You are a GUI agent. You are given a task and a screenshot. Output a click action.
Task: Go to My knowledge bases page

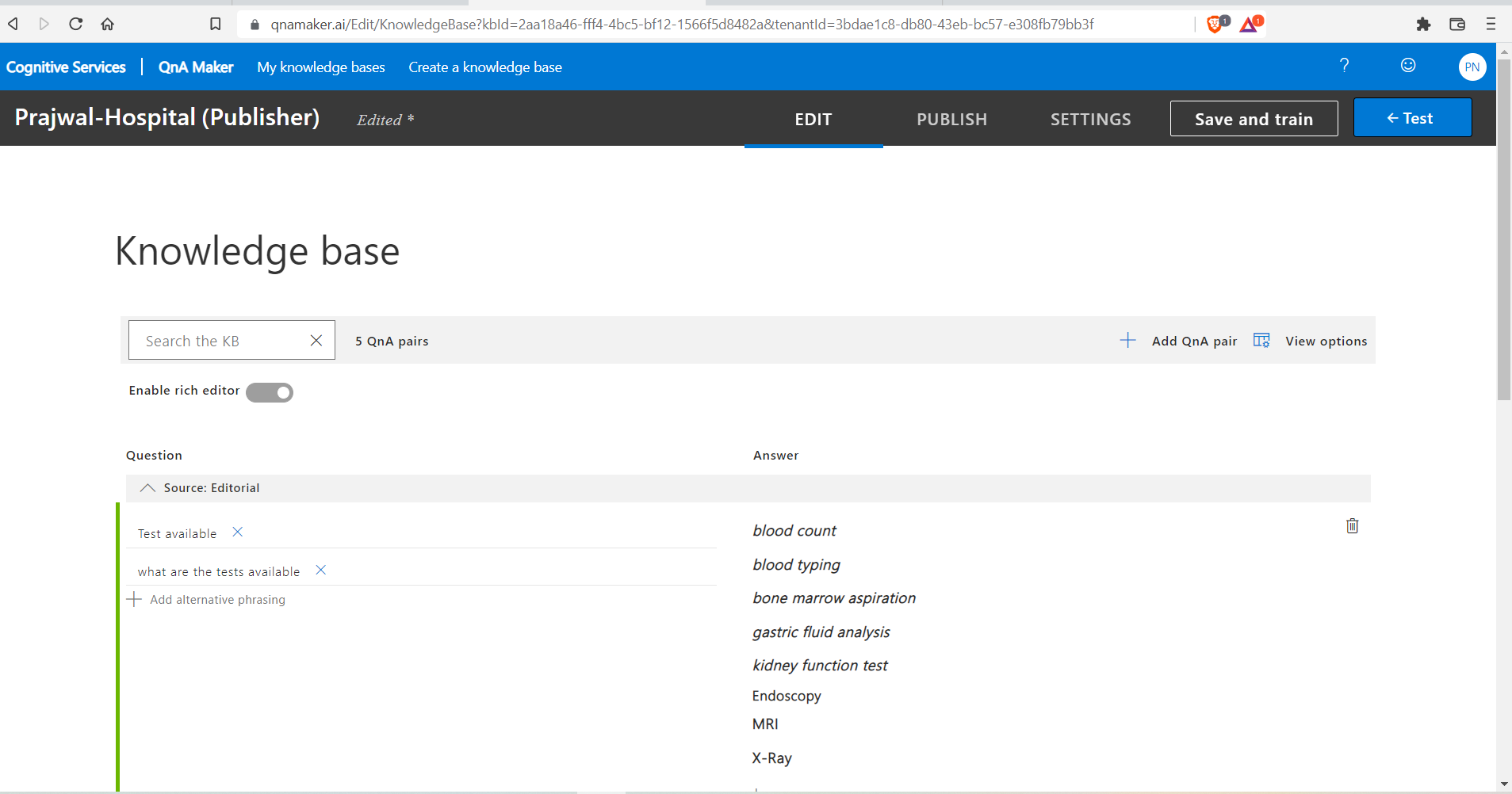pos(320,67)
